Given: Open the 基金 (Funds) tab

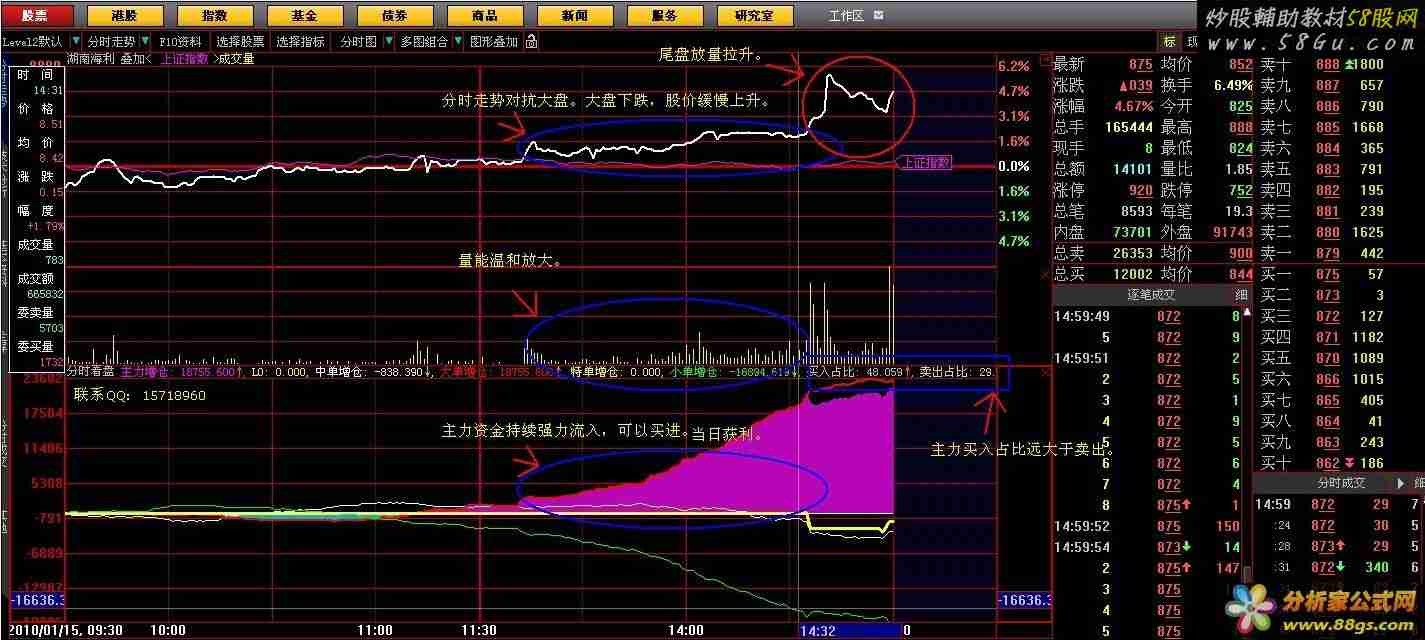Looking at the screenshot, I should pyautogui.click(x=304, y=16).
